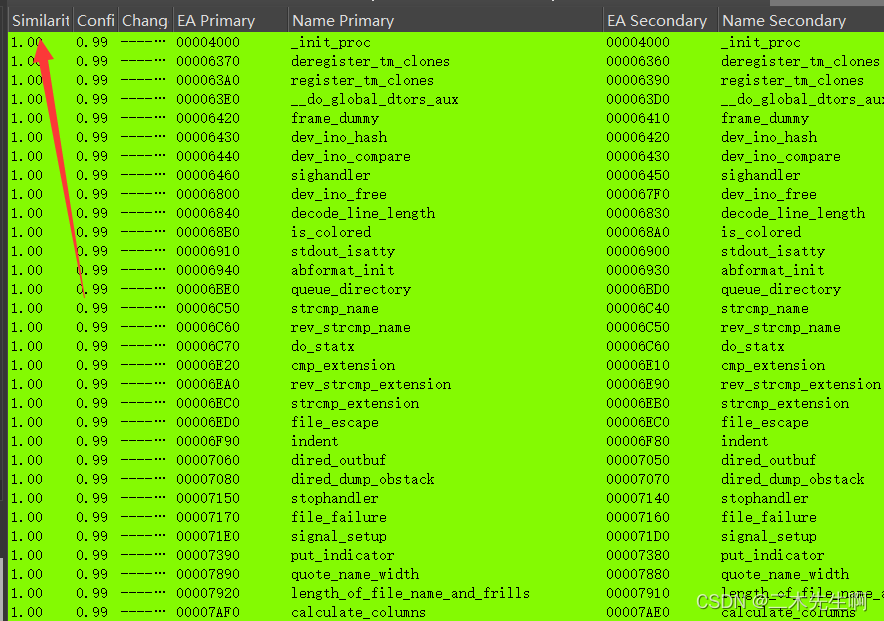Click the Change column header
Image resolution: width=884 pixels, height=621 pixels.
click(144, 19)
